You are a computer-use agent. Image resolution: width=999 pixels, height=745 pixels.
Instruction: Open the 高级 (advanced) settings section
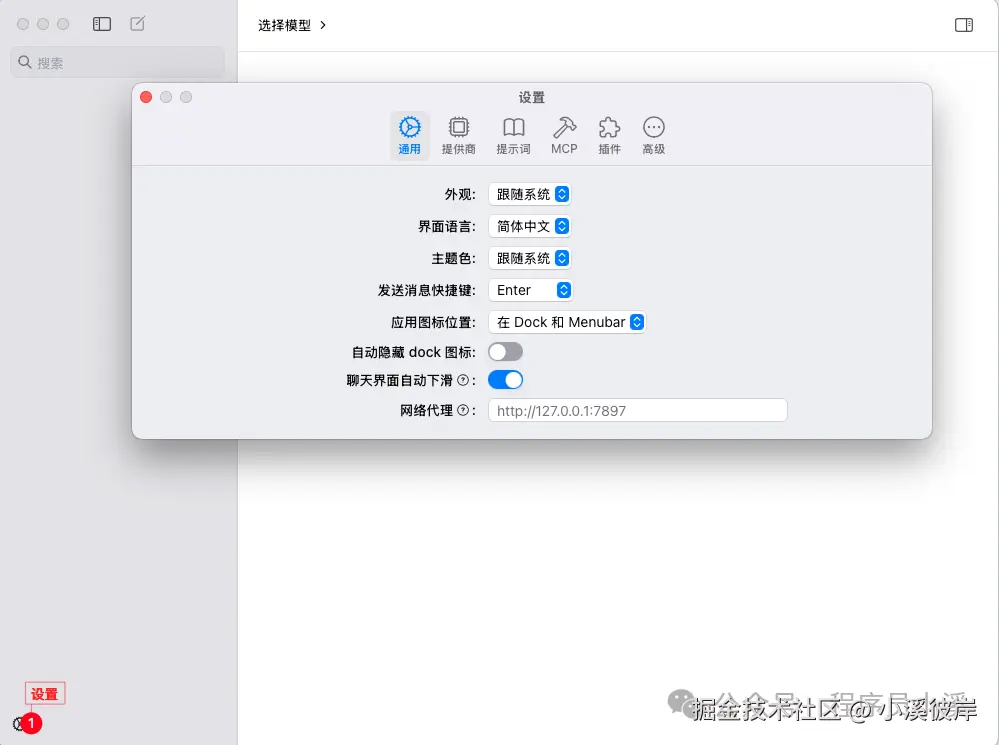click(x=654, y=135)
